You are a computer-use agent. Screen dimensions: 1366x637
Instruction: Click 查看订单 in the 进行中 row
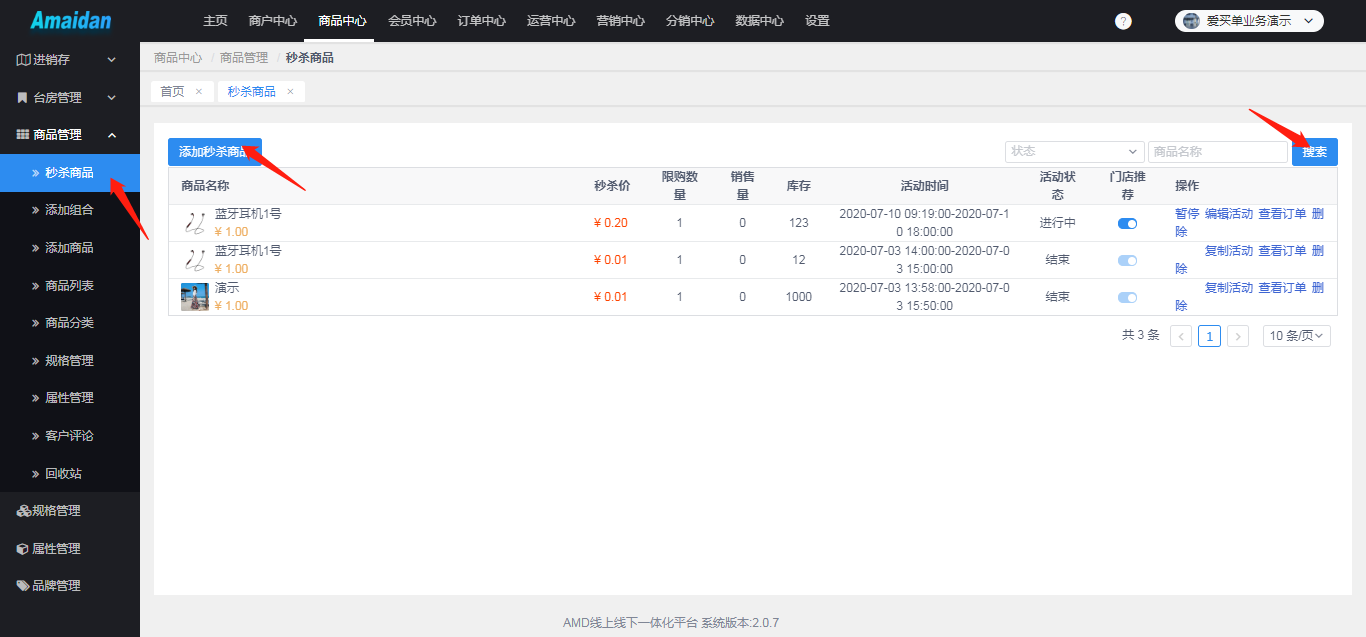[x=1282, y=214]
